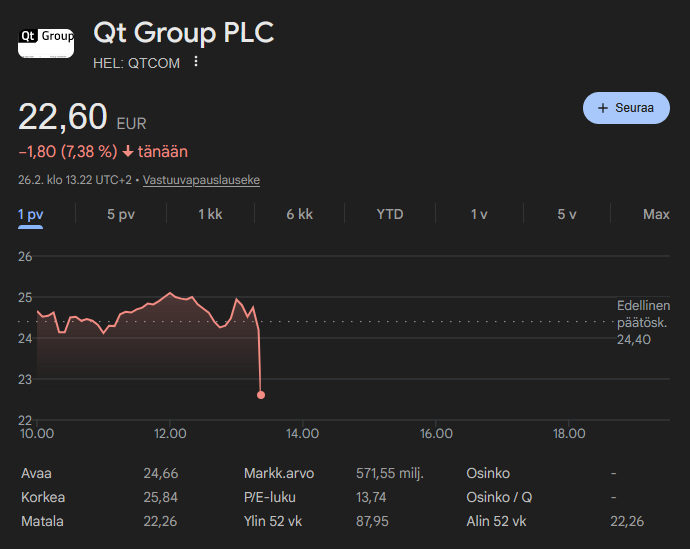Screen dimensions: 690x549
Task: Show the Max chart range
Action: pos(656,214)
